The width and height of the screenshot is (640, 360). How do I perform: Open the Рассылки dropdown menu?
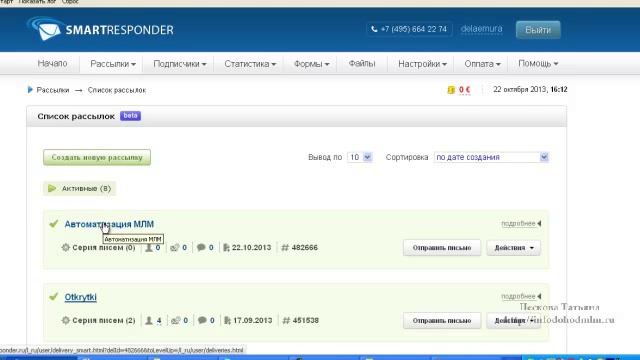tap(113, 64)
